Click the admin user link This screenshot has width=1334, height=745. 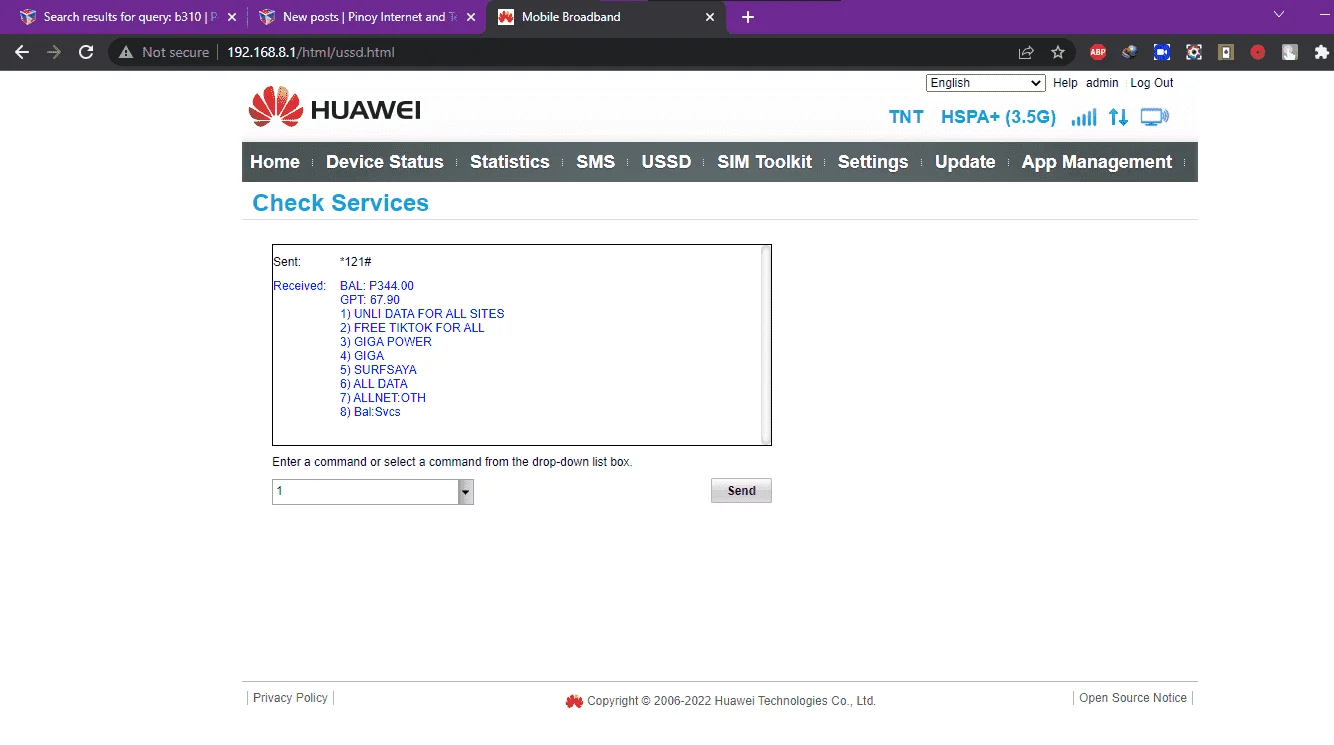point(1102,83)
